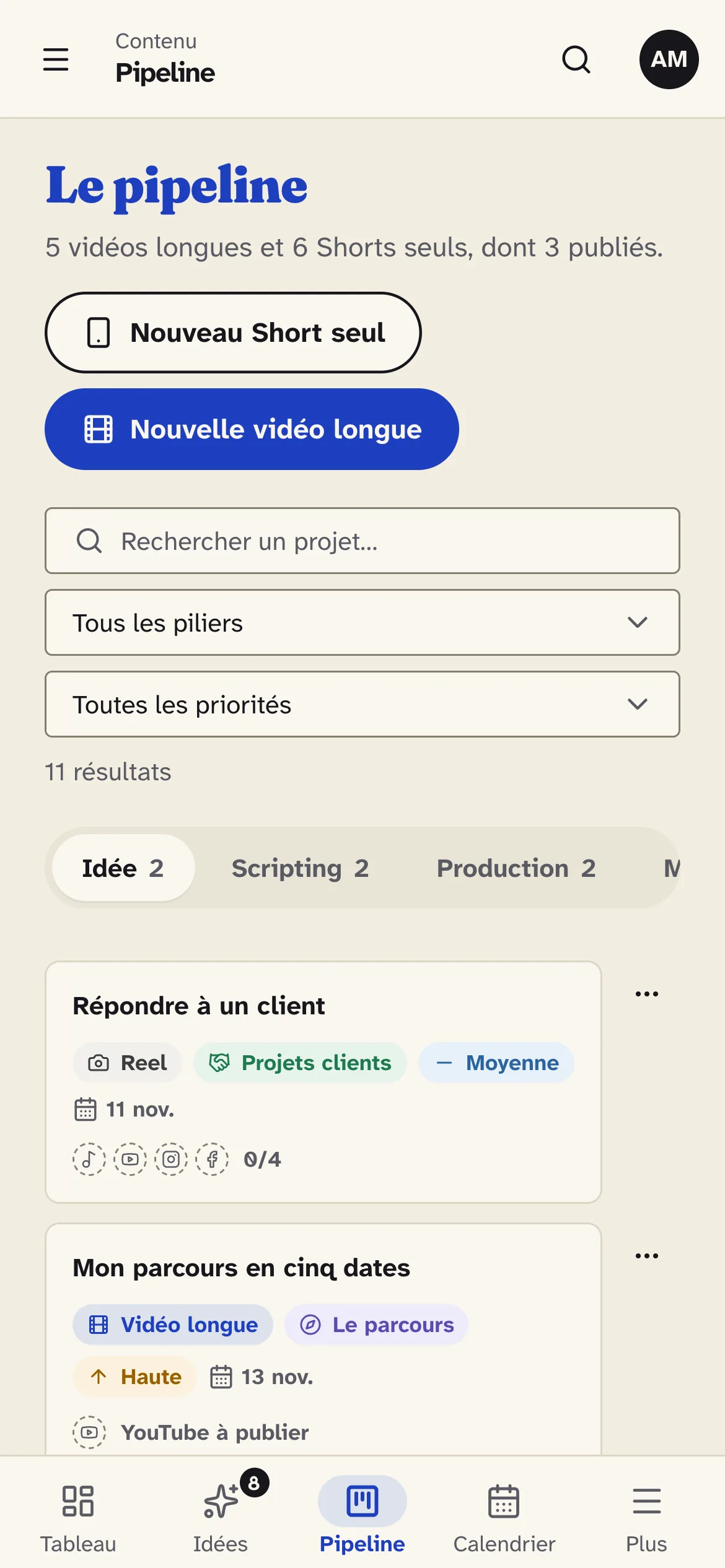This screenshot has height=1568, width=725.
Task: Open options for Mon parcours en cinq dates
Action: point(647,1255)
